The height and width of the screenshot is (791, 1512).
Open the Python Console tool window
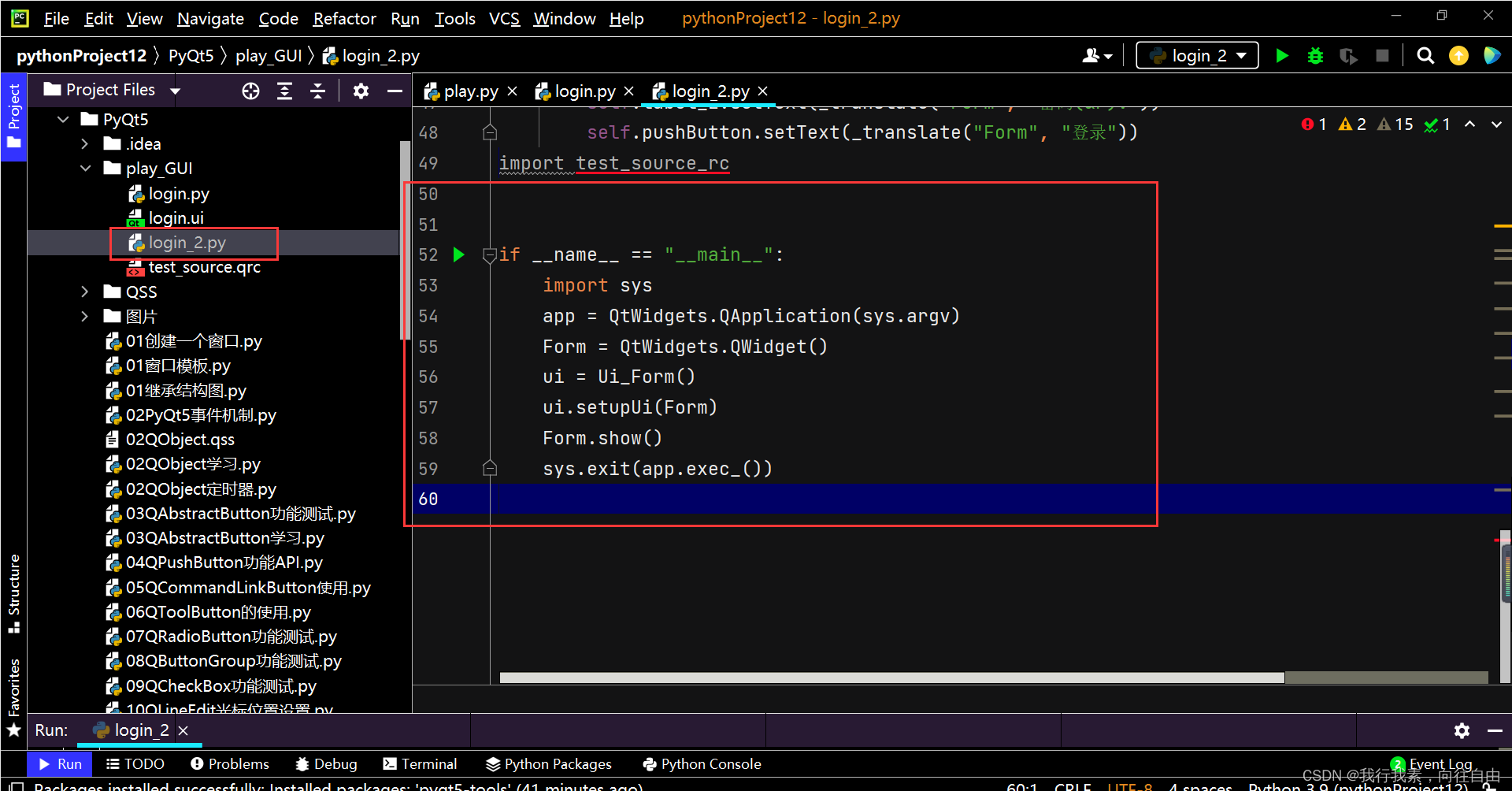[x=701, y=763]
